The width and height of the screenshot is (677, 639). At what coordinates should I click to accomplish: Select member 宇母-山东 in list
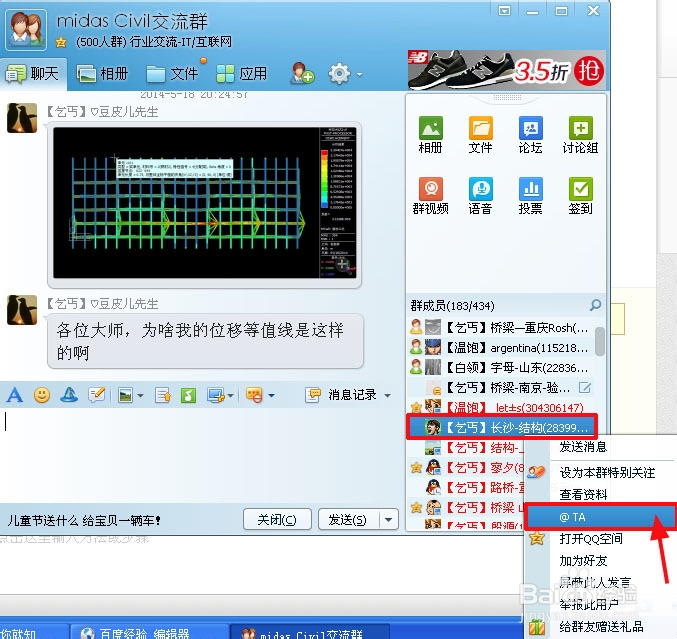click(499, 368)
